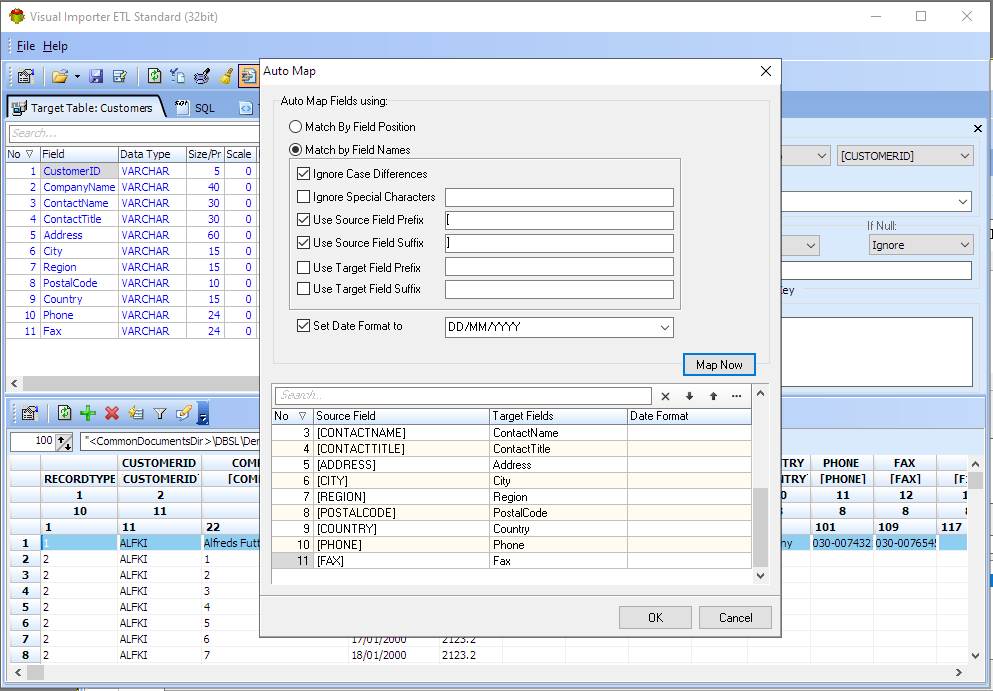The image size is (993, 691).
Task: Click the Use Source Field Suffix text field
Action: point(559,243)
